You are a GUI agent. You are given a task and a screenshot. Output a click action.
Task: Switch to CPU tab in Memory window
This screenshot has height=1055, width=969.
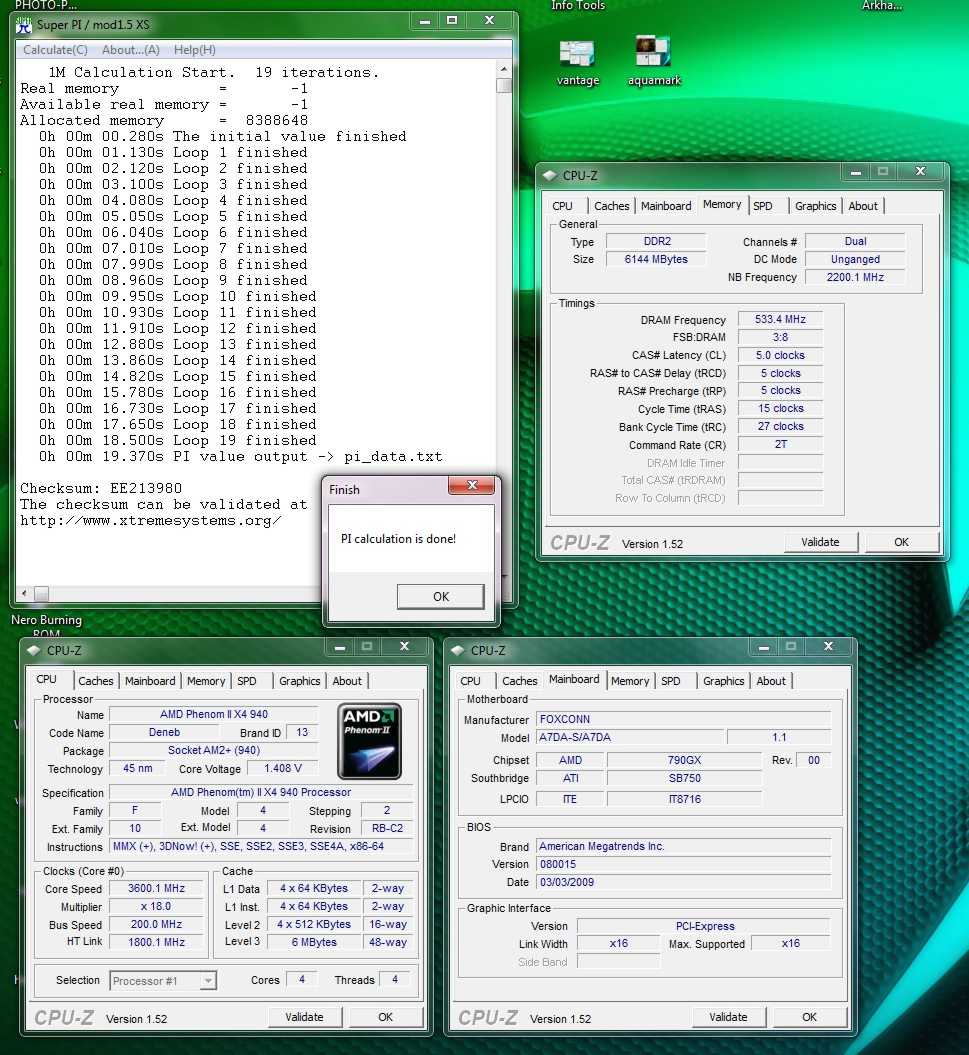tap(563, 206)
